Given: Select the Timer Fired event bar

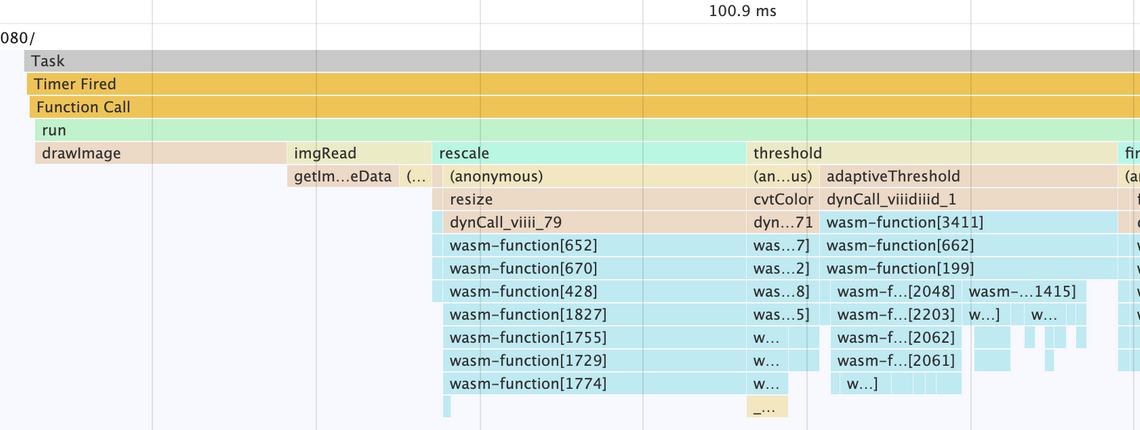Looking at the screenshot, I should click(x=580, y=84).
